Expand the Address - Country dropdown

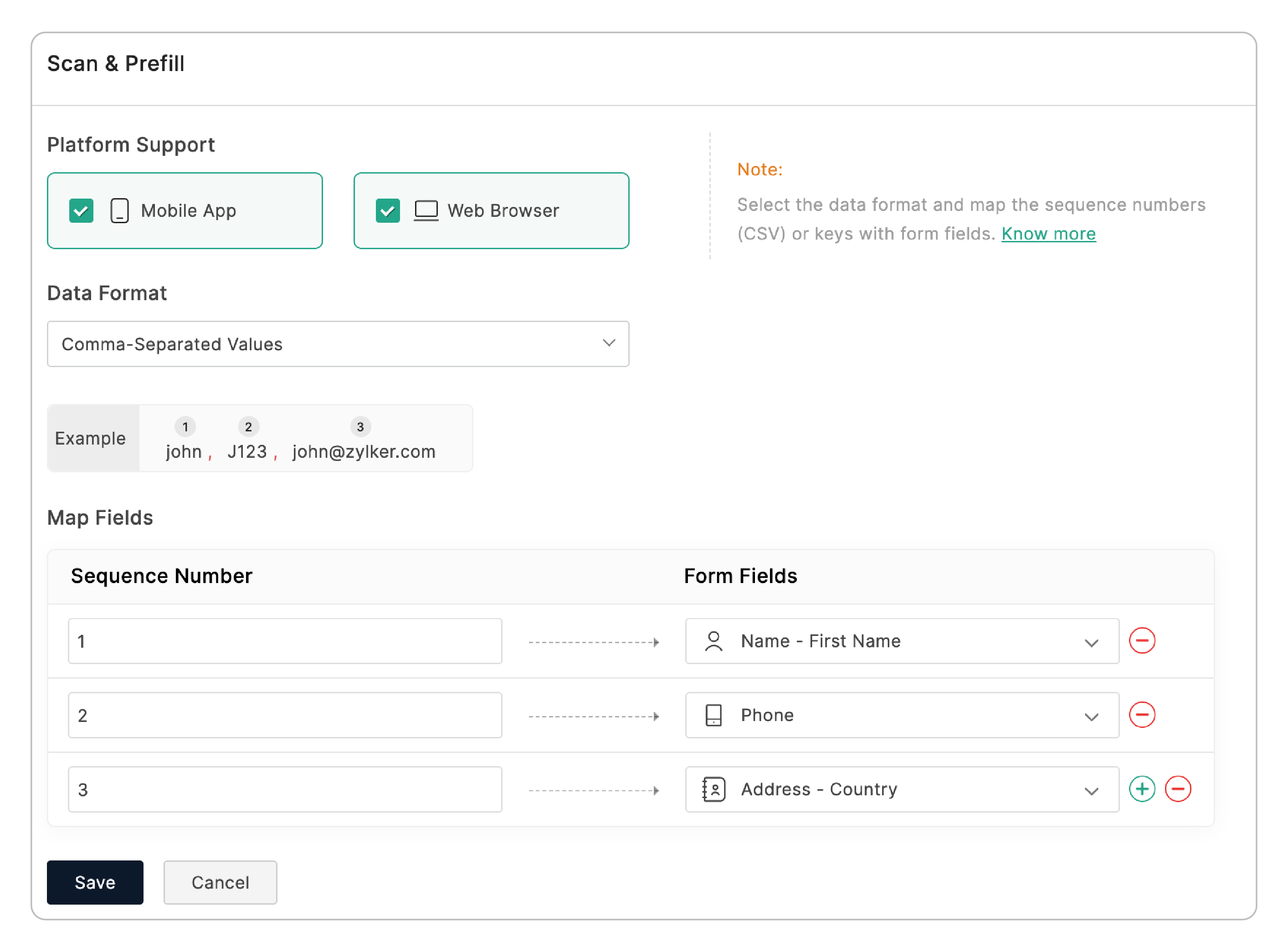pos(1090,791)
